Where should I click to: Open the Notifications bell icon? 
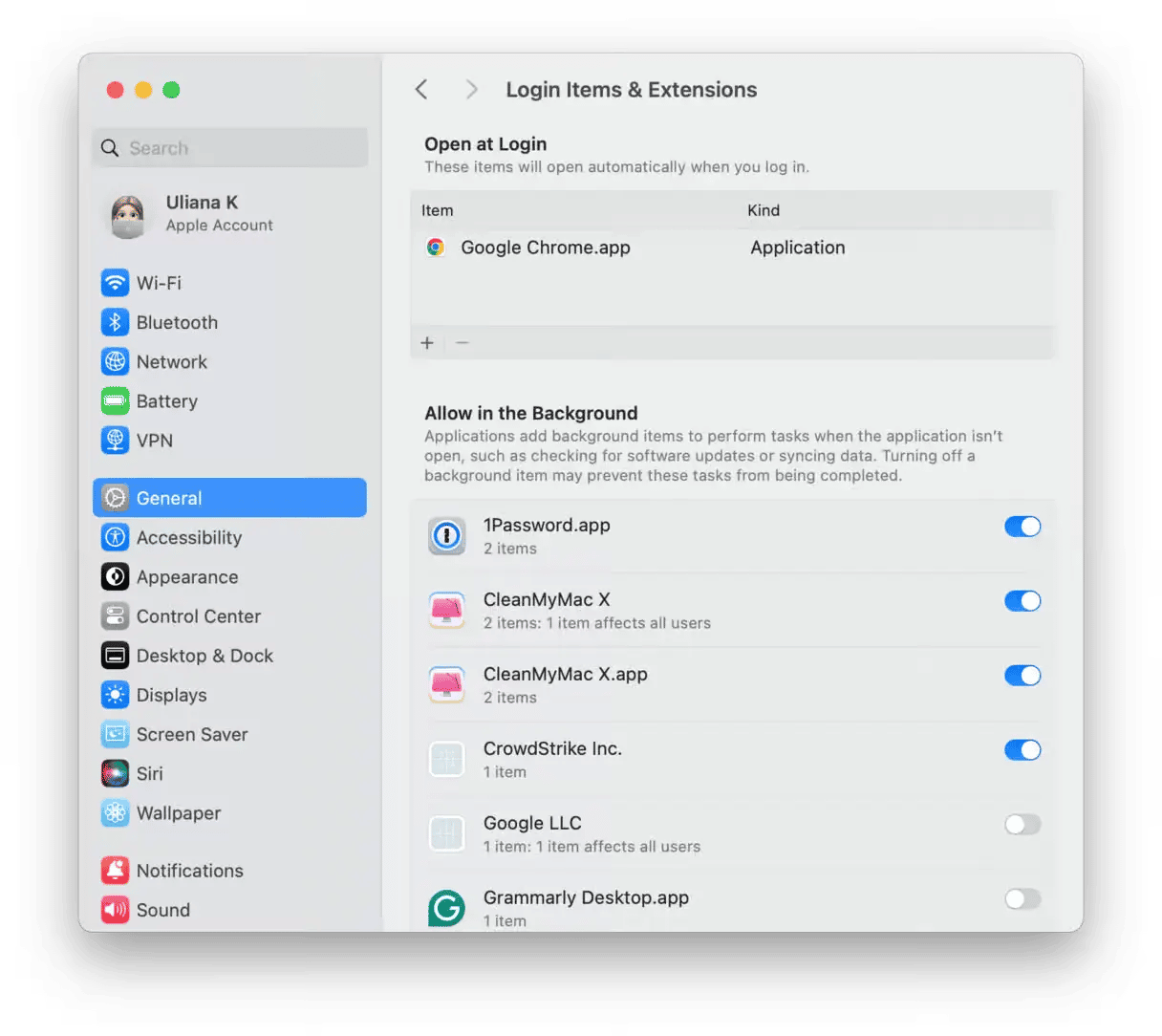115,871
